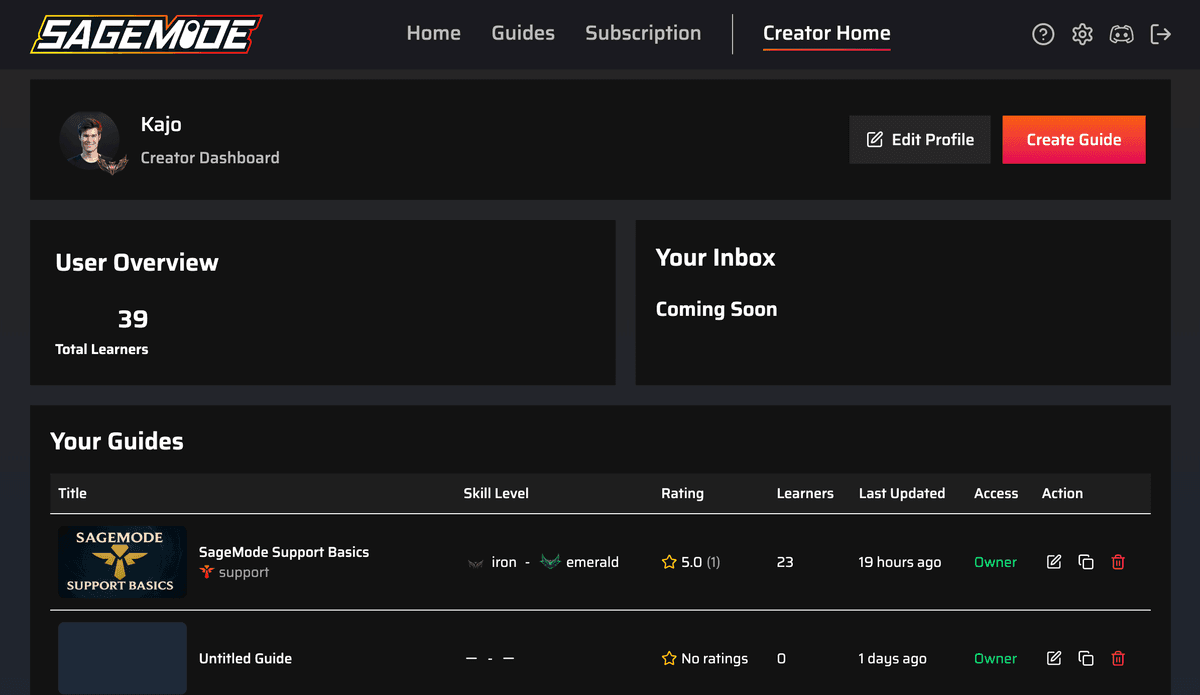Click the logout icon
Image resolution: width=1200 pixels, height=695 pixels.
(x=1161, y=35)
